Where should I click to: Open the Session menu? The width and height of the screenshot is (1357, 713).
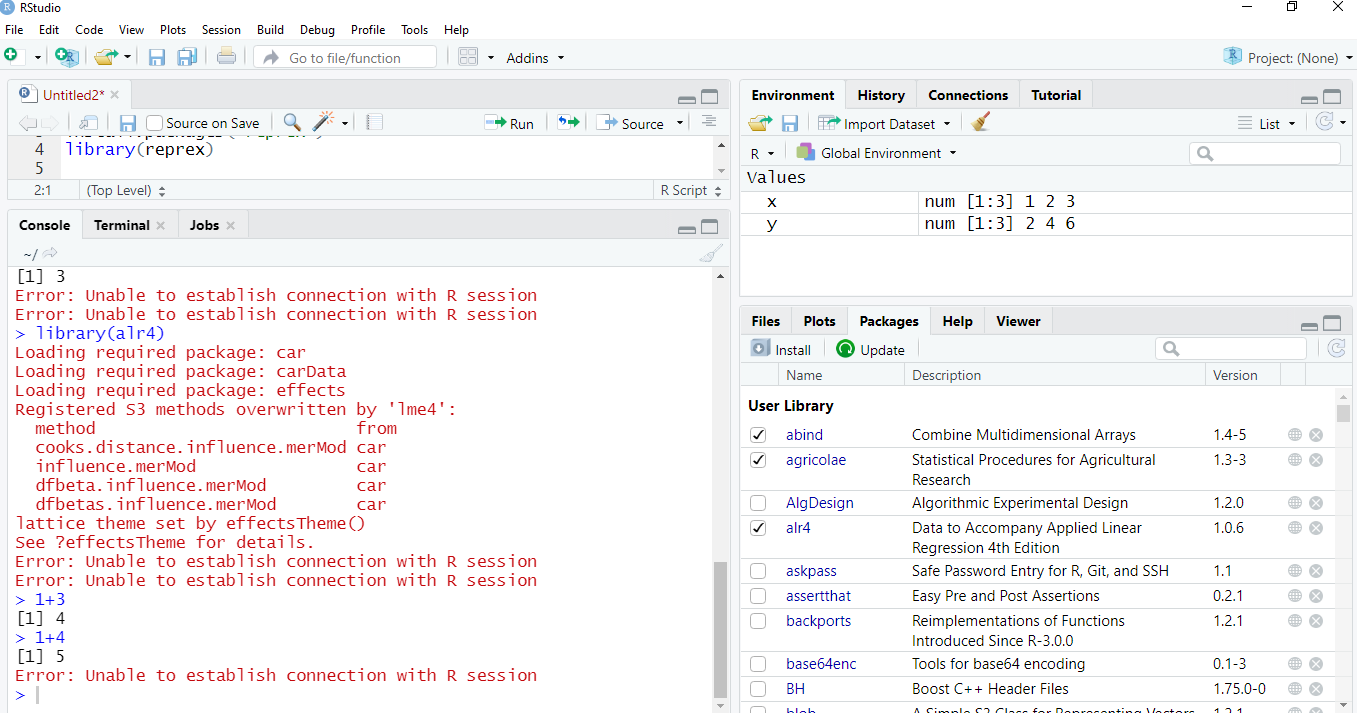[221, 30]
